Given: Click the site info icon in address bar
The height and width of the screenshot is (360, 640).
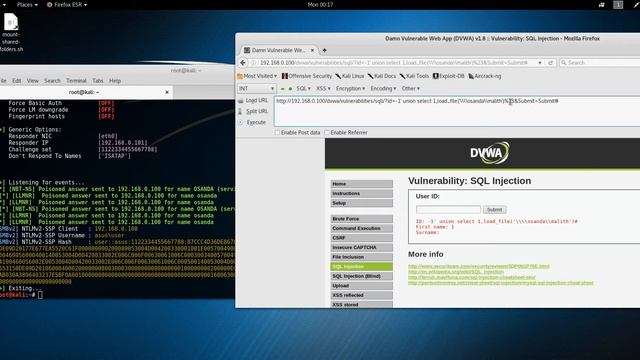Looking at the screenshot, I should [x=253, y=62].
